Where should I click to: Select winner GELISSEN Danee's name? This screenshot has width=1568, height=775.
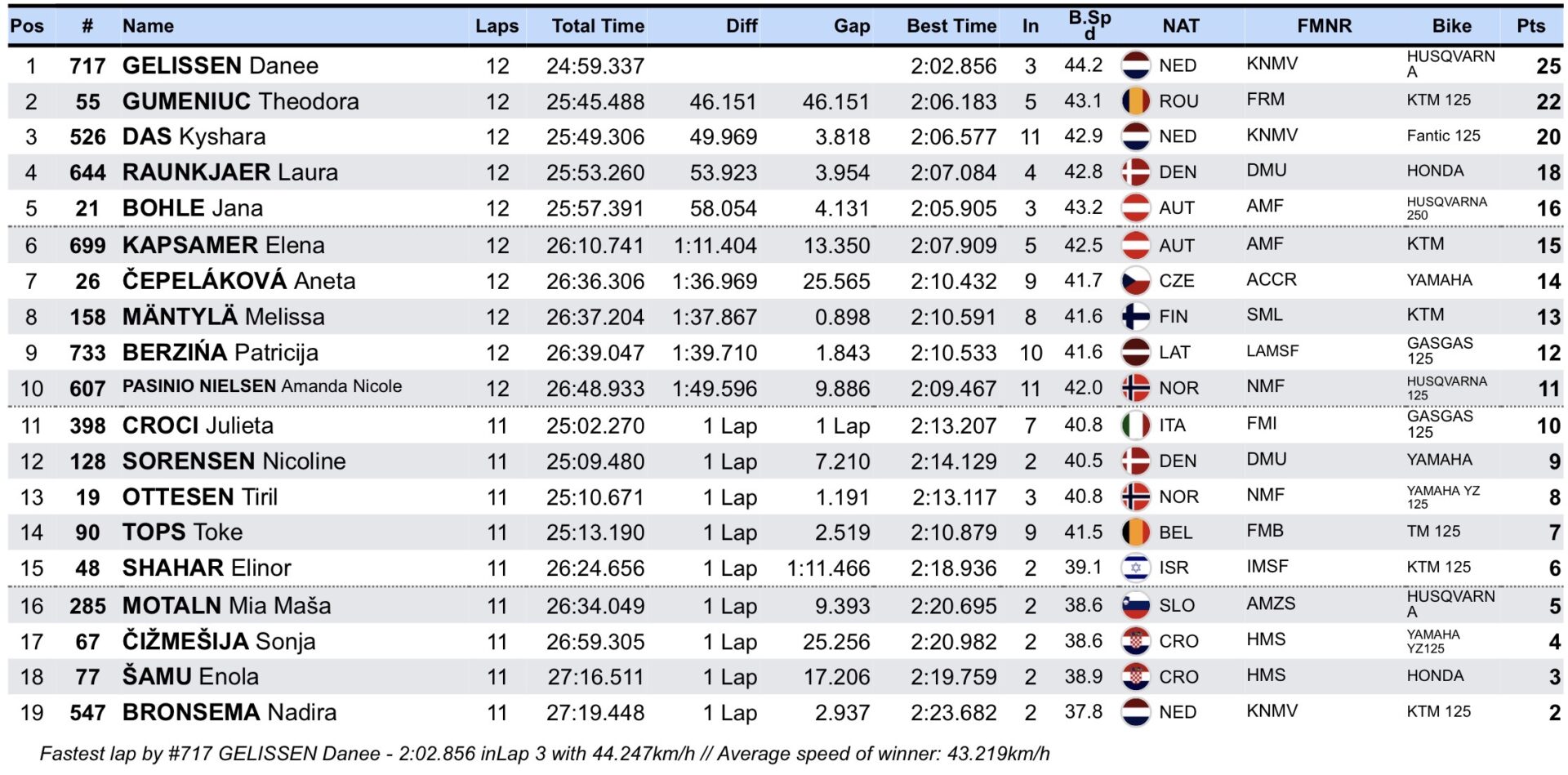point(220,66)
